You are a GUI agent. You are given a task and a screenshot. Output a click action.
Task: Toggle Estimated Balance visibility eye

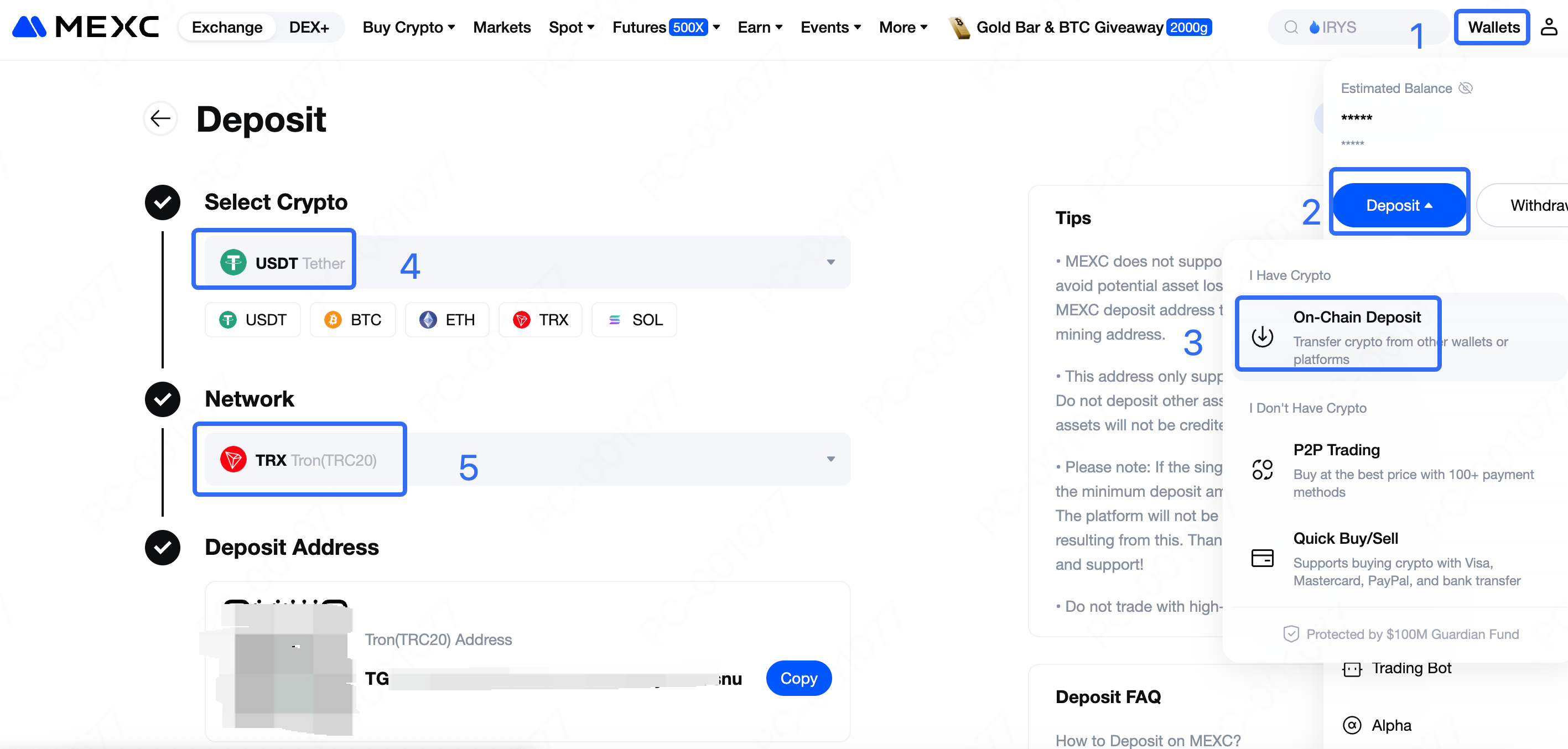pyautogui.click(x=1466, y=88)
